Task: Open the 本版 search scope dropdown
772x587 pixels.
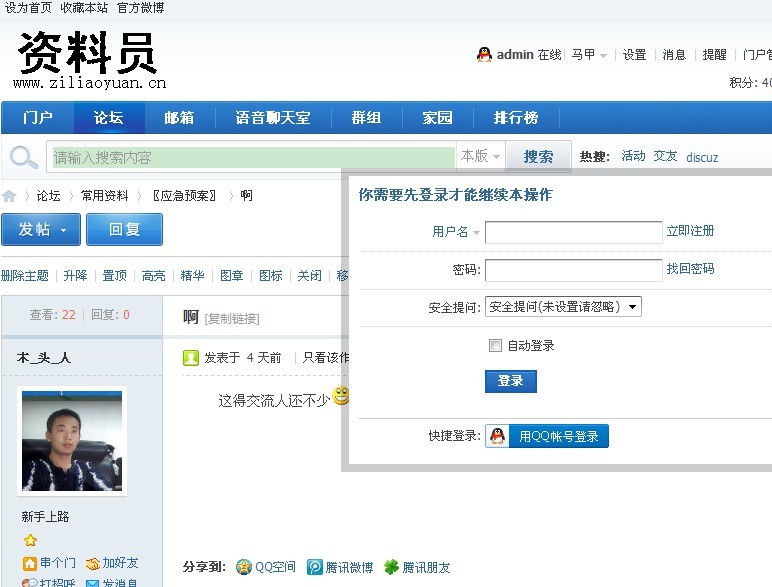Action: coord(480,157)
